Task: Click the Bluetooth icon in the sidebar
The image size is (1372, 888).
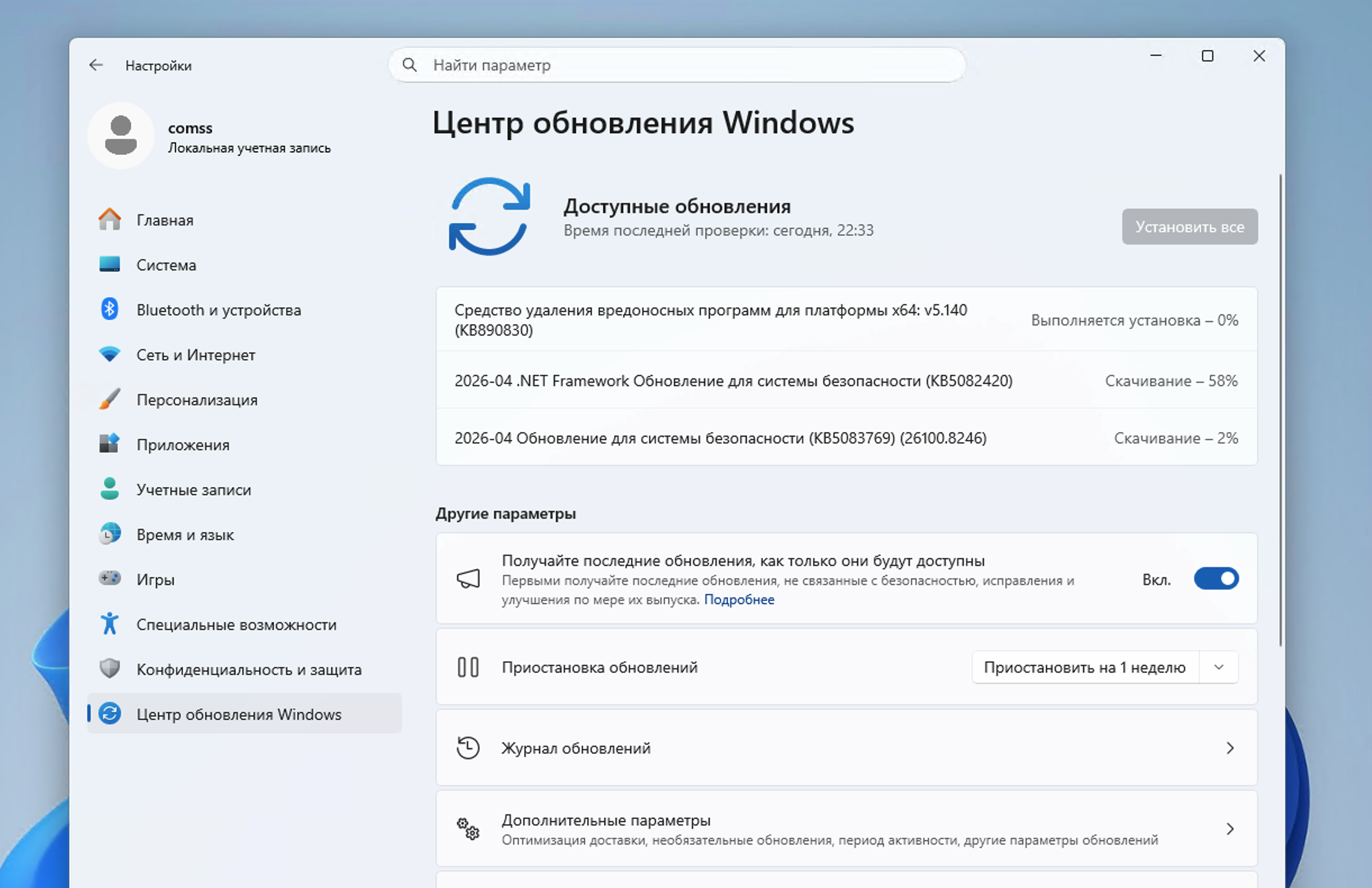Action: tap(109, 310)
